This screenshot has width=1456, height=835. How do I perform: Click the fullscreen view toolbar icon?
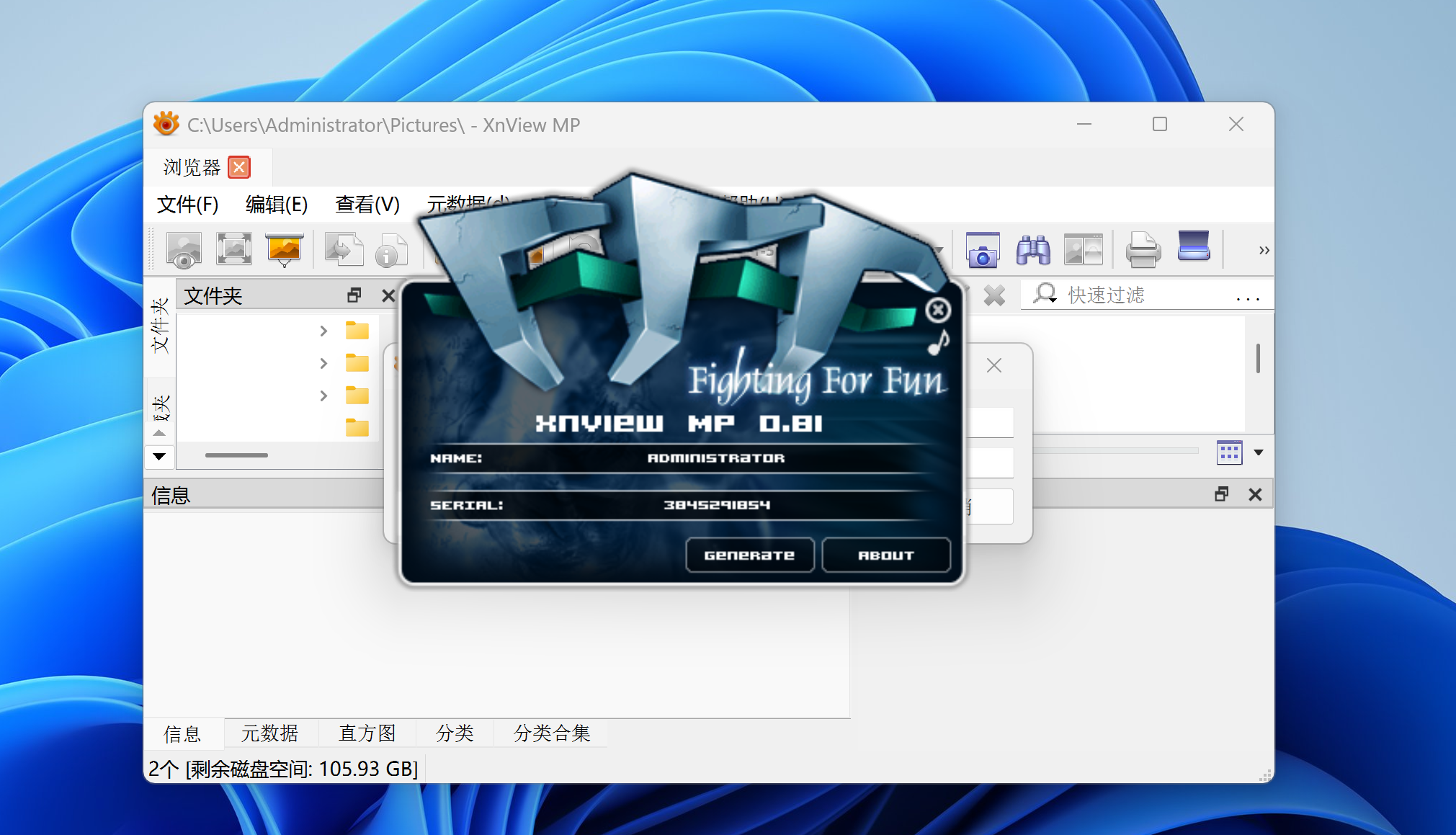(x=234, y=249)
